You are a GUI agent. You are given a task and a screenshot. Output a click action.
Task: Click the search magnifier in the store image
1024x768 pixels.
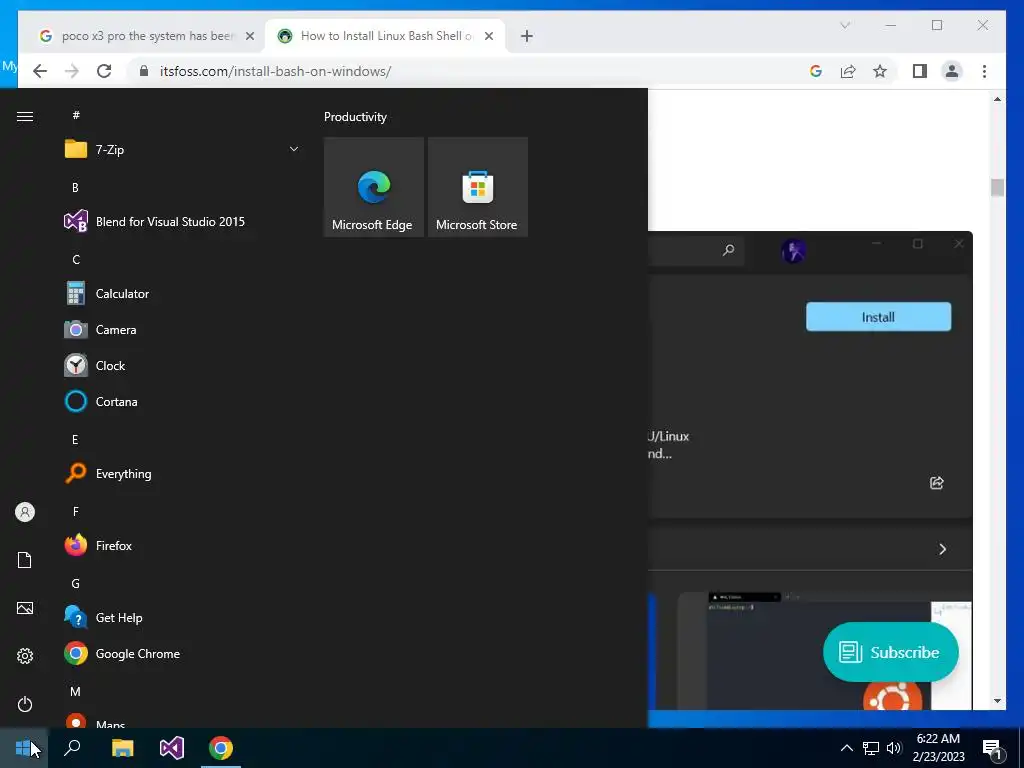click(x=728, y=250)
